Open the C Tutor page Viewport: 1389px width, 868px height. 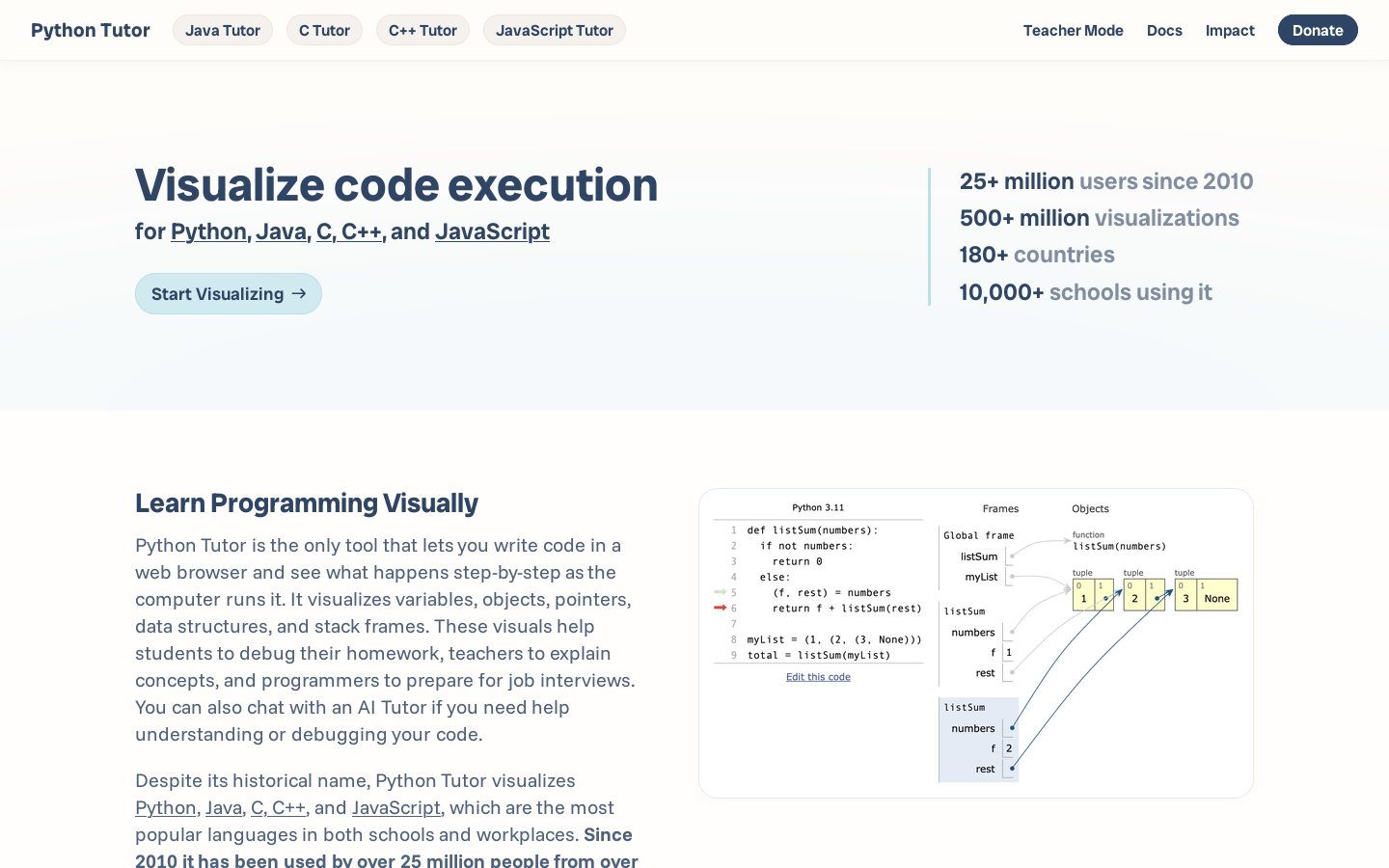324,30
